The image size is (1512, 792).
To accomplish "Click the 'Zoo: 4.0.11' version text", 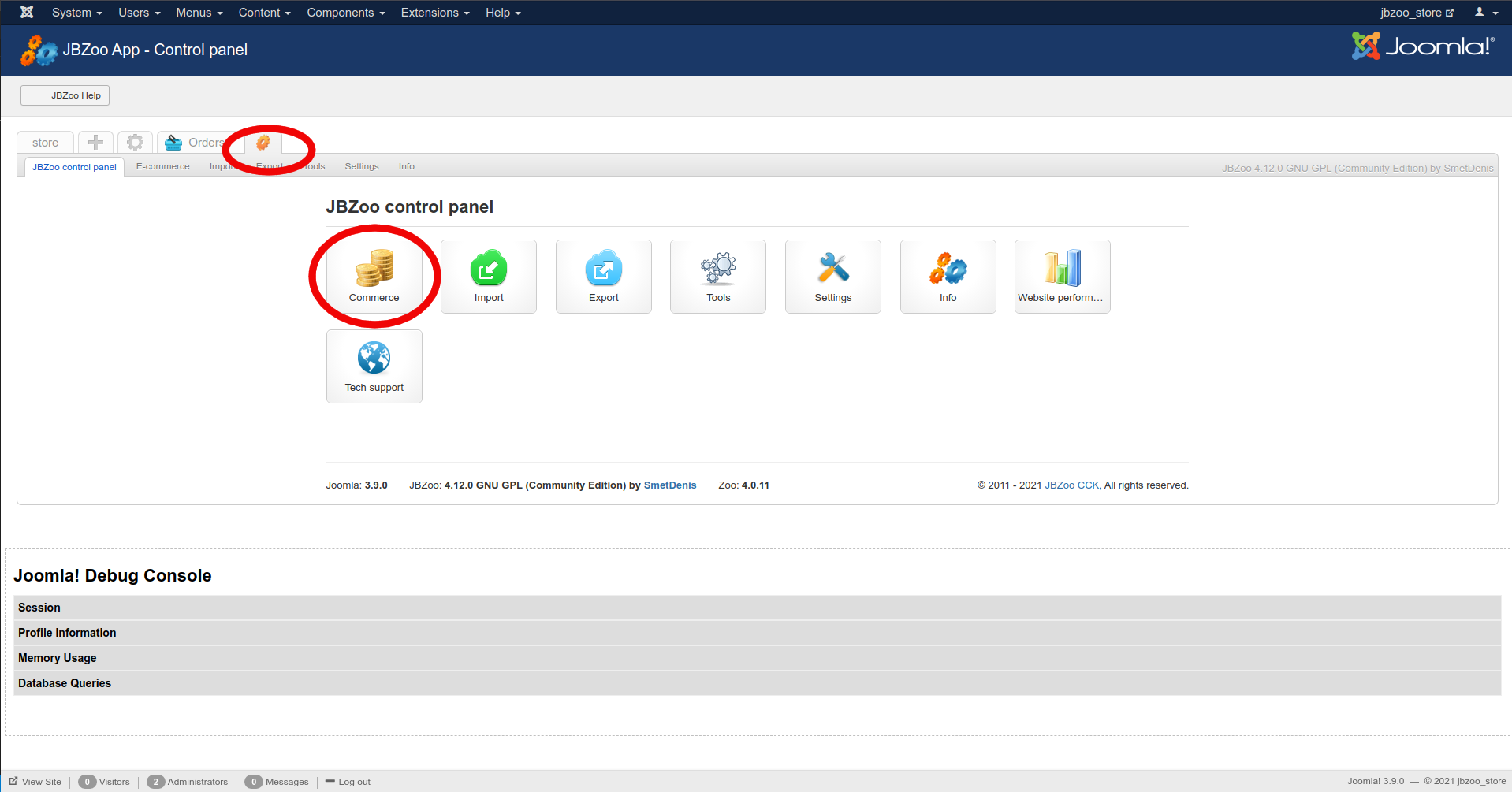I will tap(743, 485).
